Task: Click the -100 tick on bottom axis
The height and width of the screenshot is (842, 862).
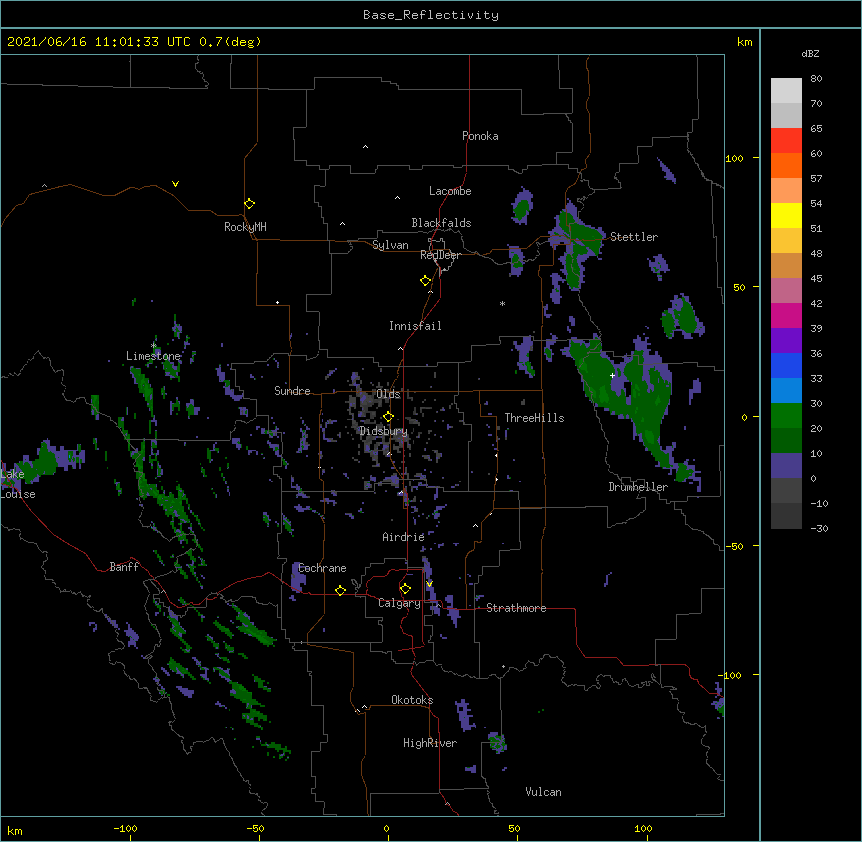Action: 125,828
